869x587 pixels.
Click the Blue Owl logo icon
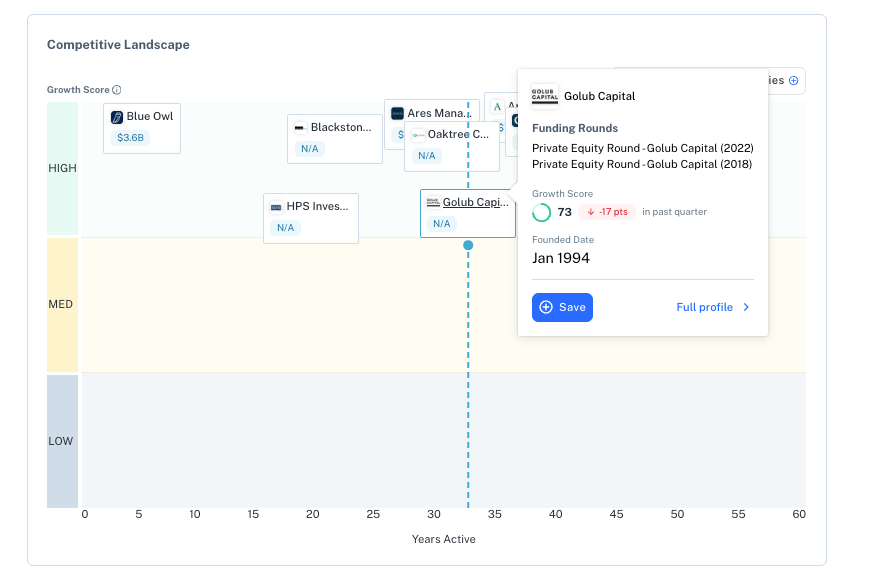[x=117, y=117]
